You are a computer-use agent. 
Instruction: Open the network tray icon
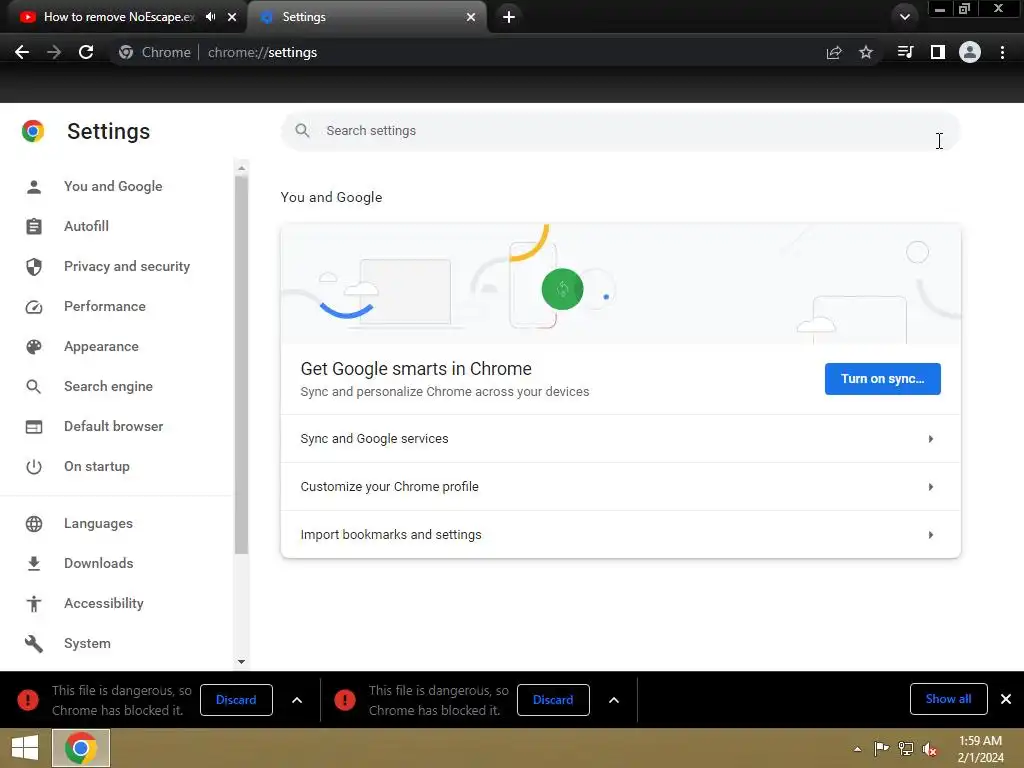906,748
